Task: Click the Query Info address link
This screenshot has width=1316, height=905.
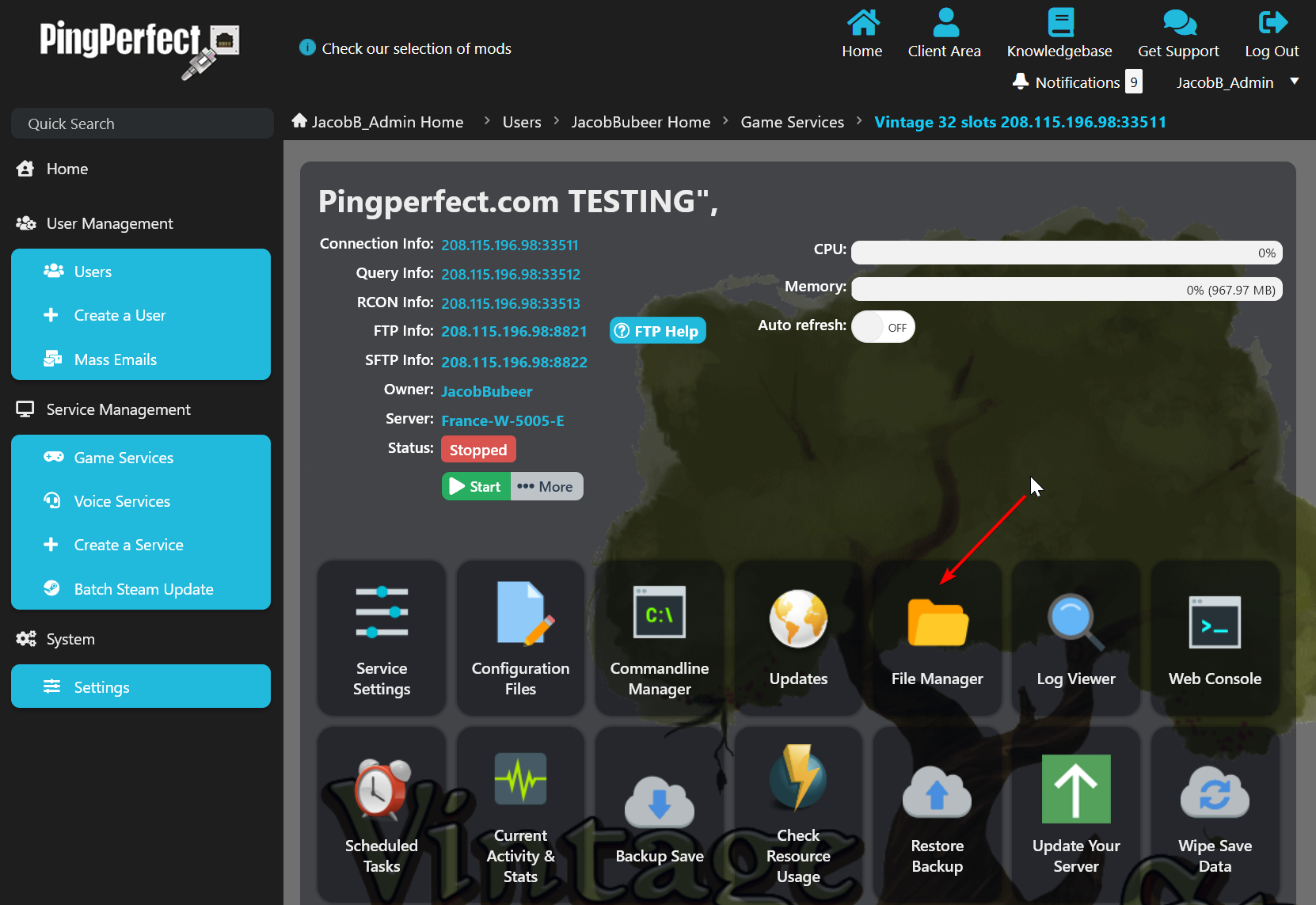Action: [511, 274]
